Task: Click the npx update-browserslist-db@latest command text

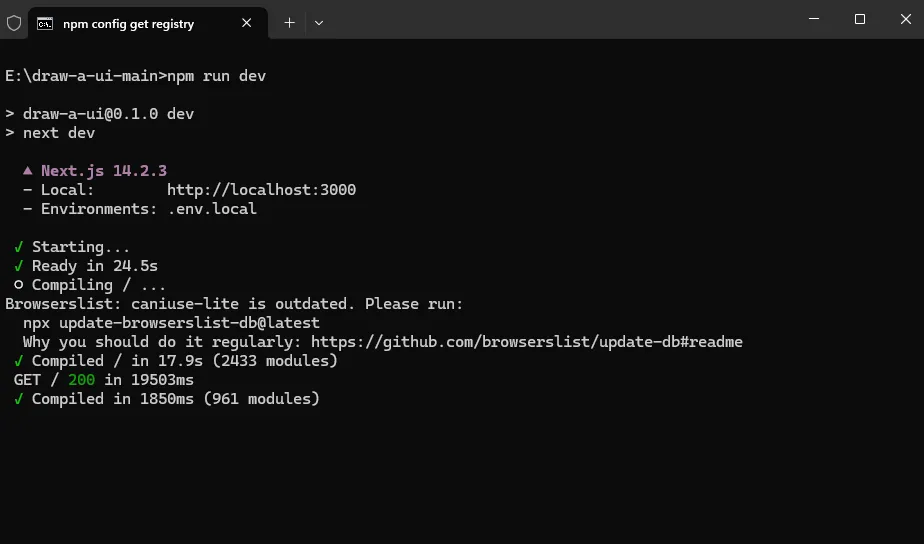Action: (x=171, y=323)
